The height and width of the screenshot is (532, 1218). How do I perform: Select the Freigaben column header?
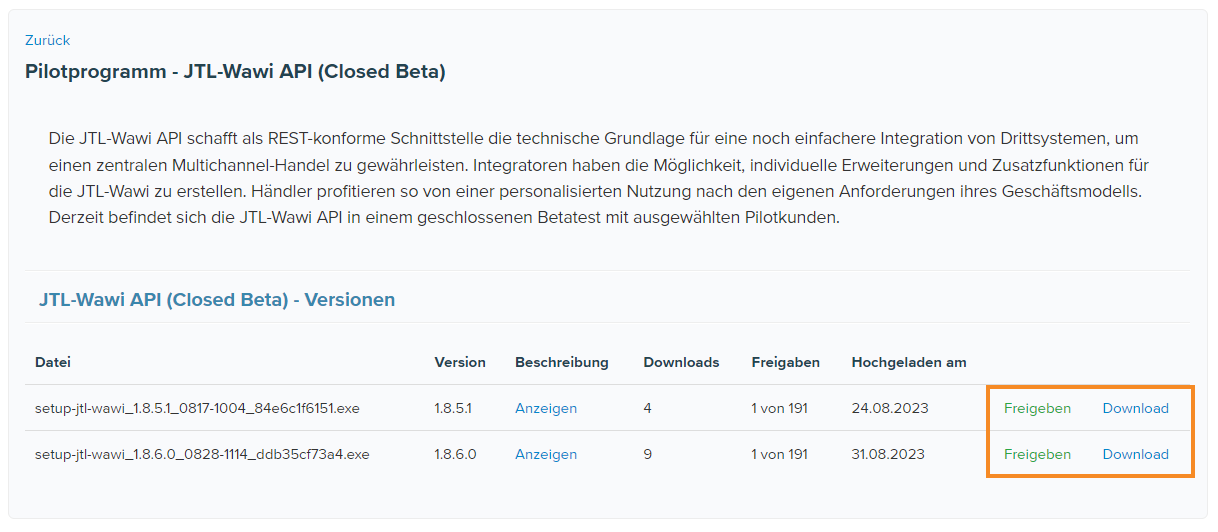786,362
